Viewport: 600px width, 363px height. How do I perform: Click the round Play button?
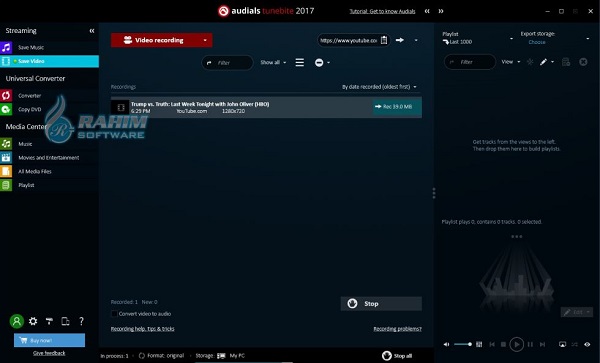[x=517, y=344]
